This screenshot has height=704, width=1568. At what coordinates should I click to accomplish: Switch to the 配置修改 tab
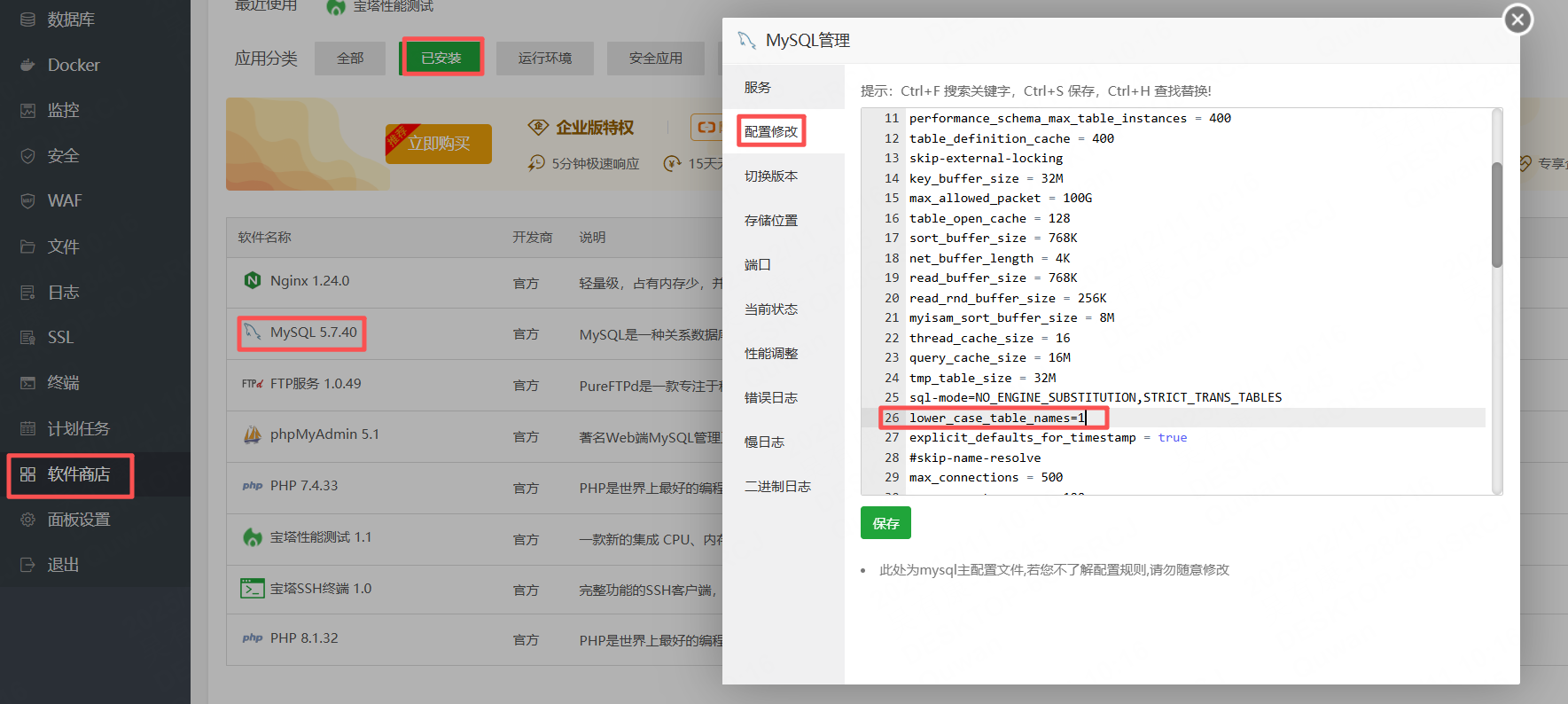tap(771, 131)
